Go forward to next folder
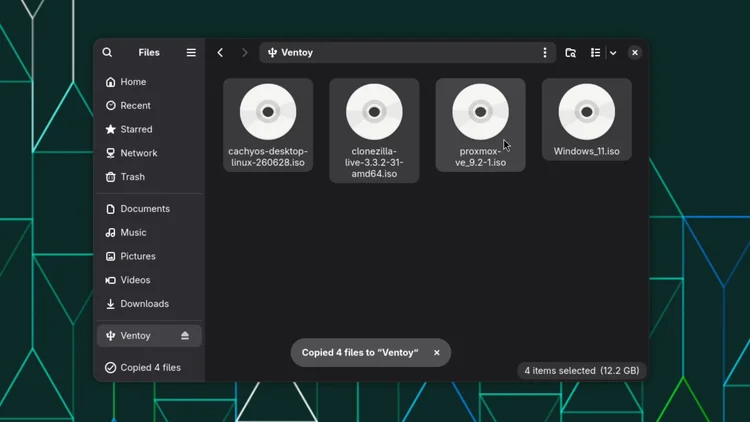750x422 pixels. [244, 53]
